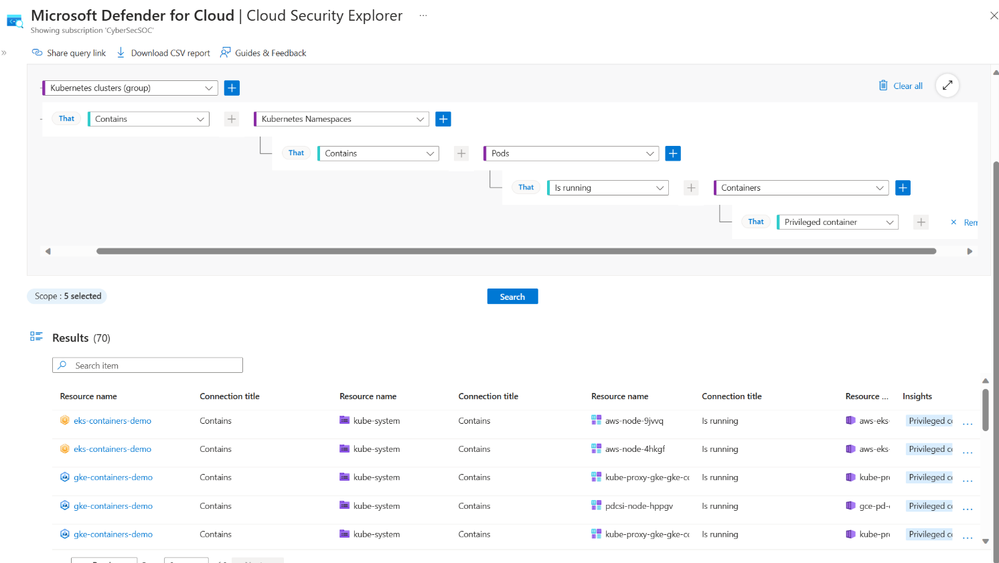Click the Share query link icon
Screen dimensions: 999x563
coord(37,53)
